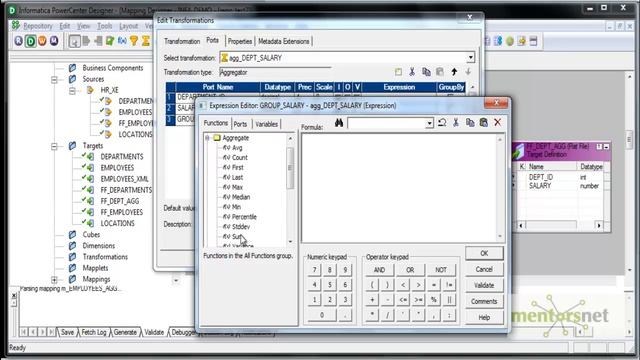Click the Validate button in Expression Editor
640x360 pixels.
pyautogui.click(x=484, y=285)
